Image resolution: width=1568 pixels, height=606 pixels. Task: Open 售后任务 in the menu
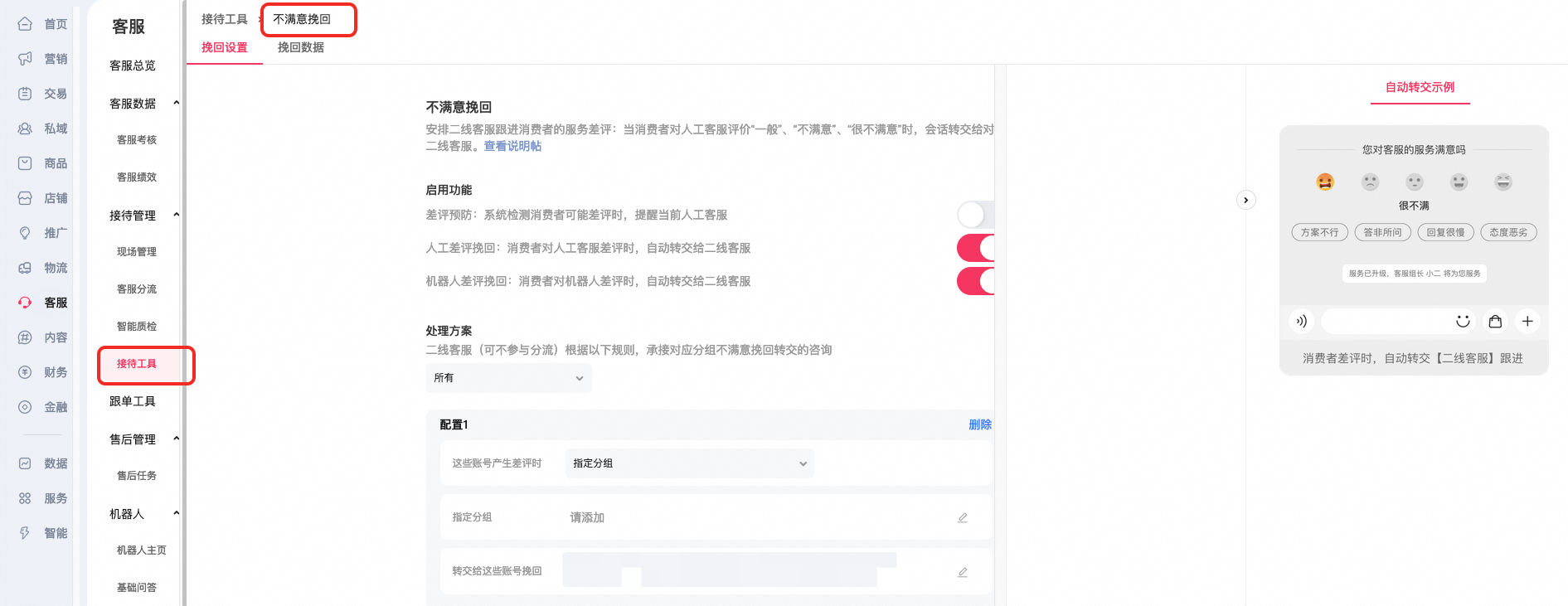[137, 476]
